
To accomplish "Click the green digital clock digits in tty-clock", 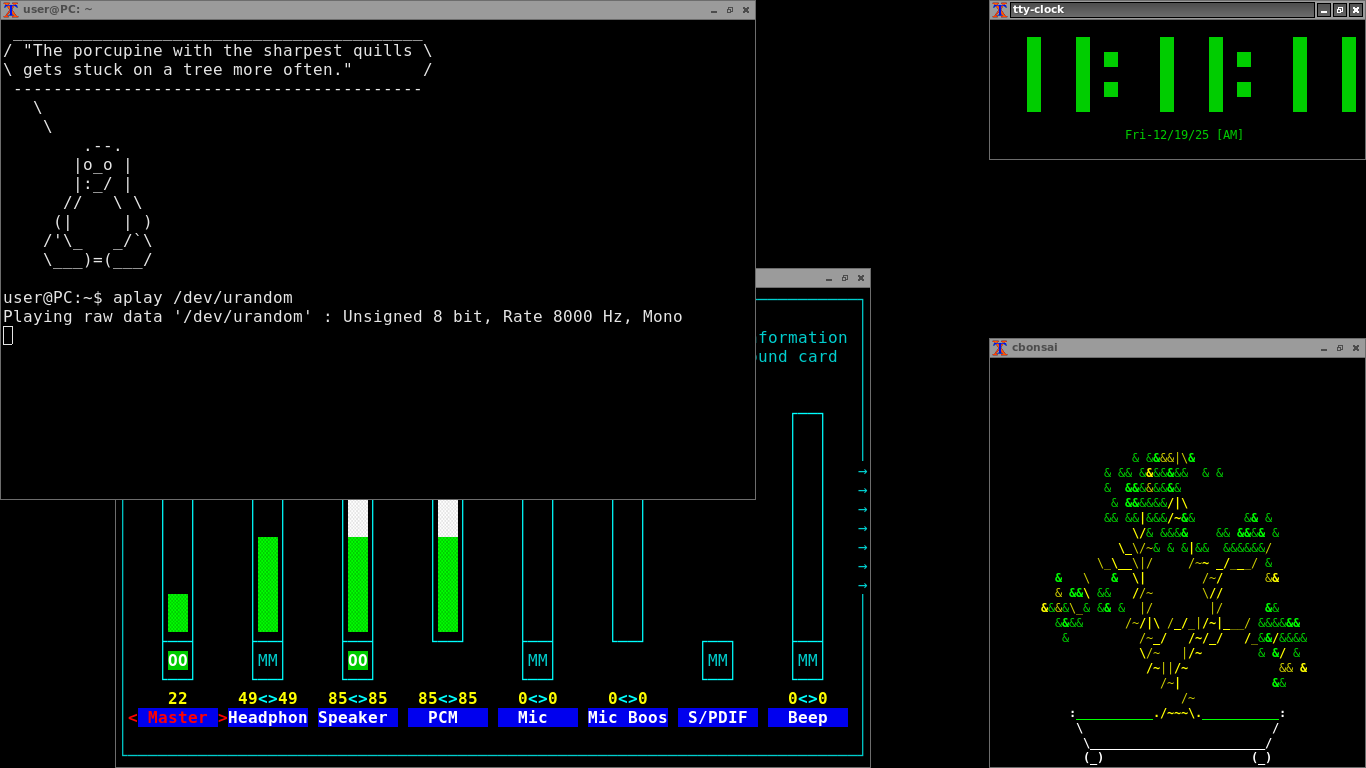I will pos(1191,75).
